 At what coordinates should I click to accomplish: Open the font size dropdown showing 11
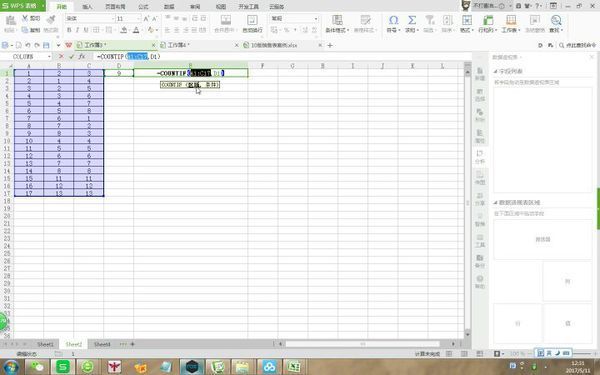tap(129, 18)
